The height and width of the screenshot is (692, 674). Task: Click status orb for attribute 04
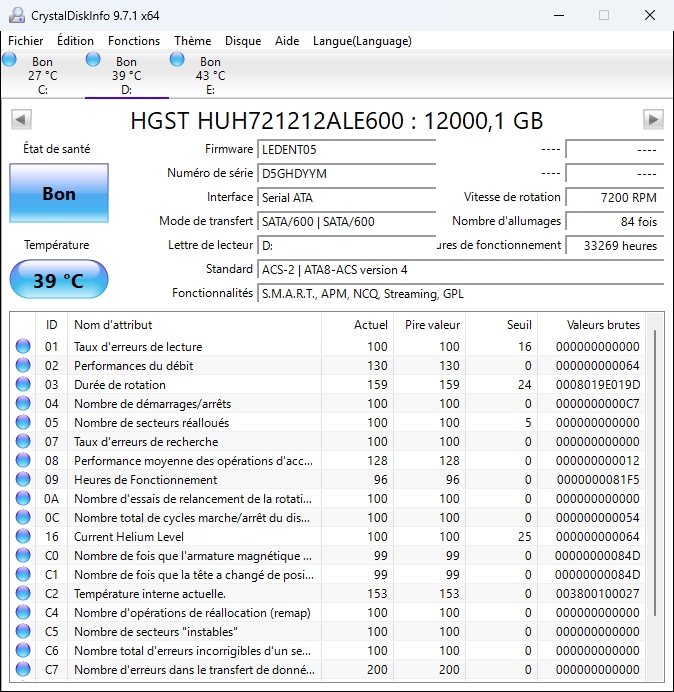coord(23,403)
